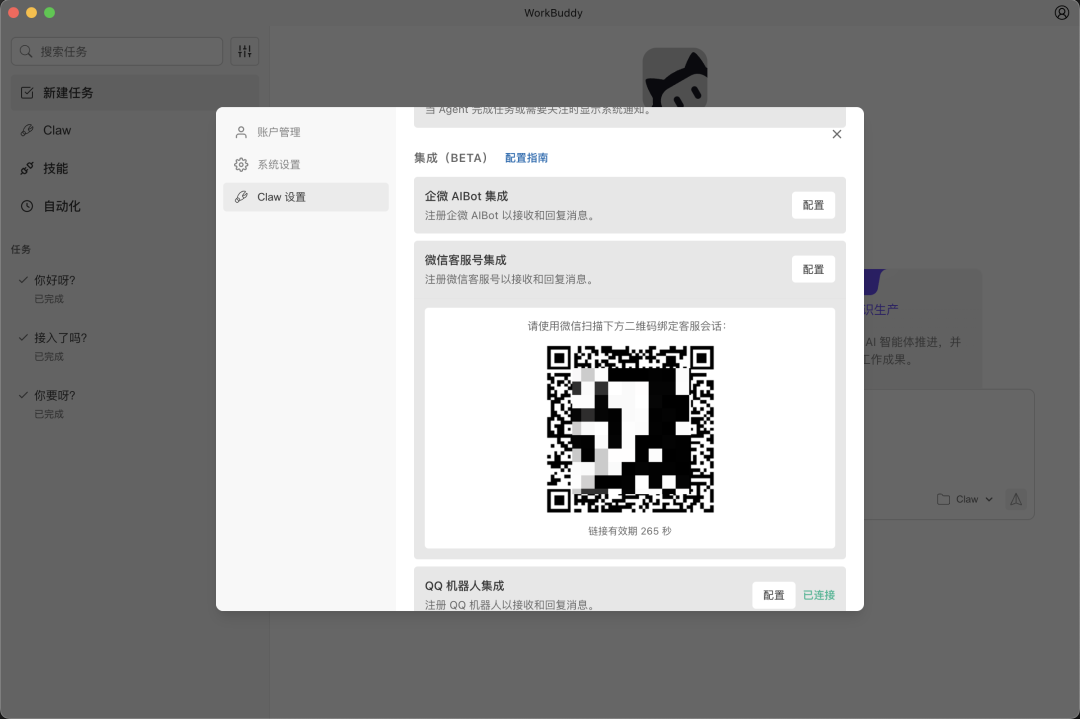
Task: Click the checkmark next to 你好呀 task
Action: point(22,281)
